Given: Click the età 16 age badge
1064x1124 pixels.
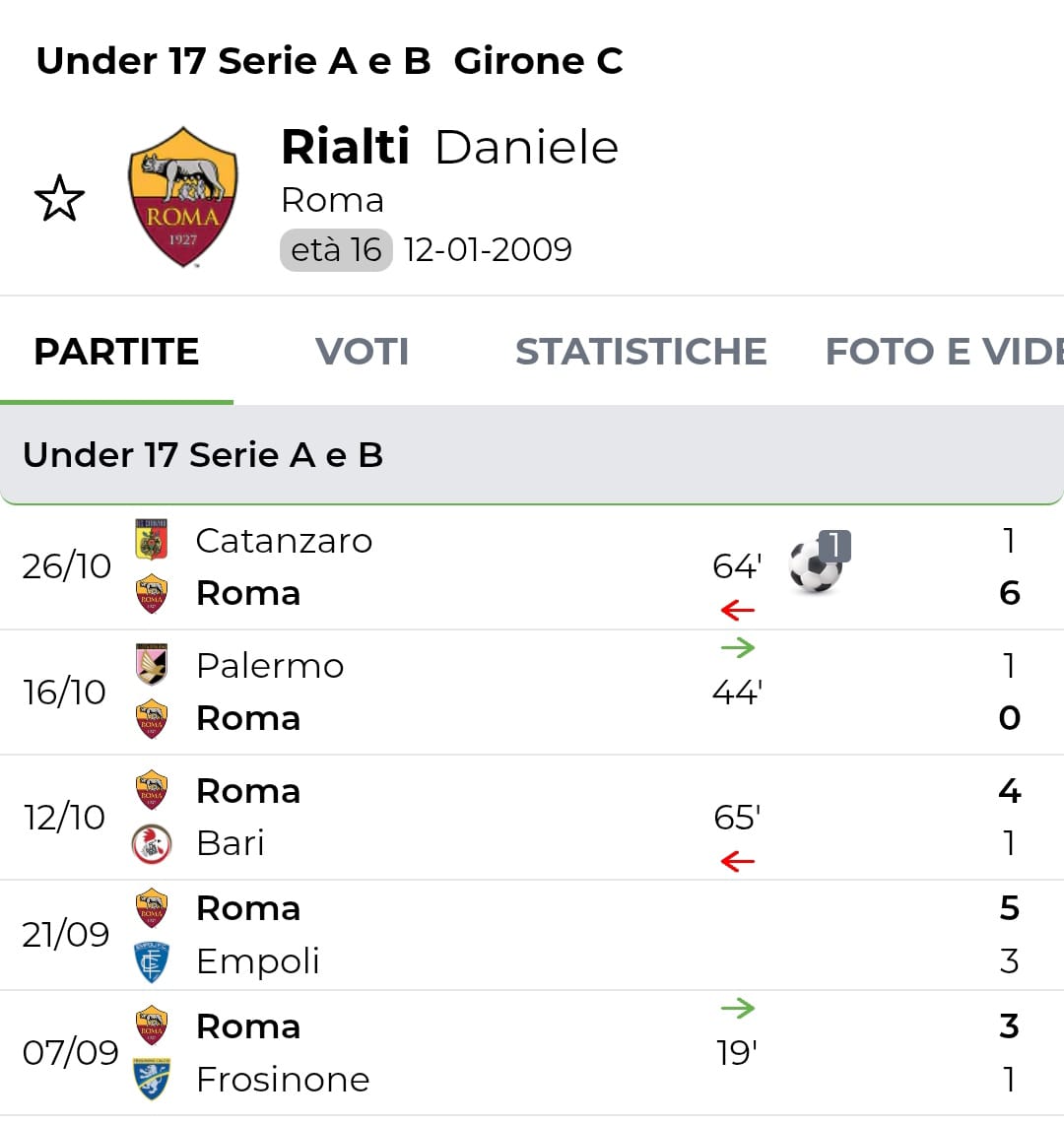Looking at the screenshot, I should (336, 250).
